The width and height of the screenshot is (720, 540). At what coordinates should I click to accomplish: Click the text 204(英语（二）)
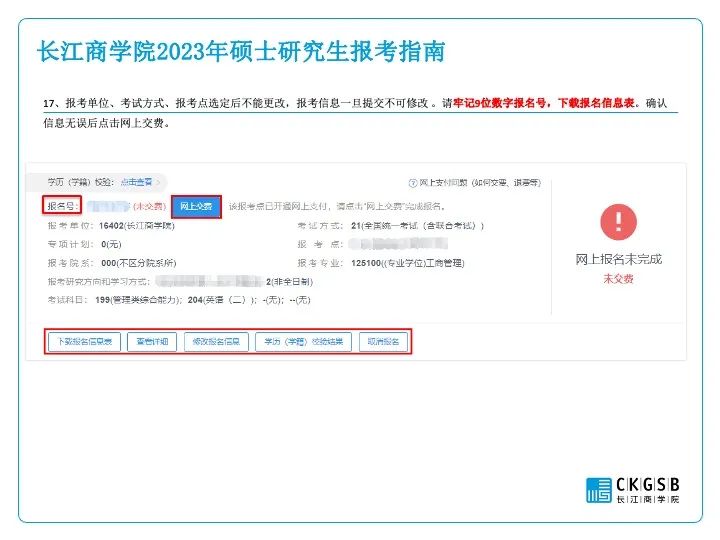point(222,300)
